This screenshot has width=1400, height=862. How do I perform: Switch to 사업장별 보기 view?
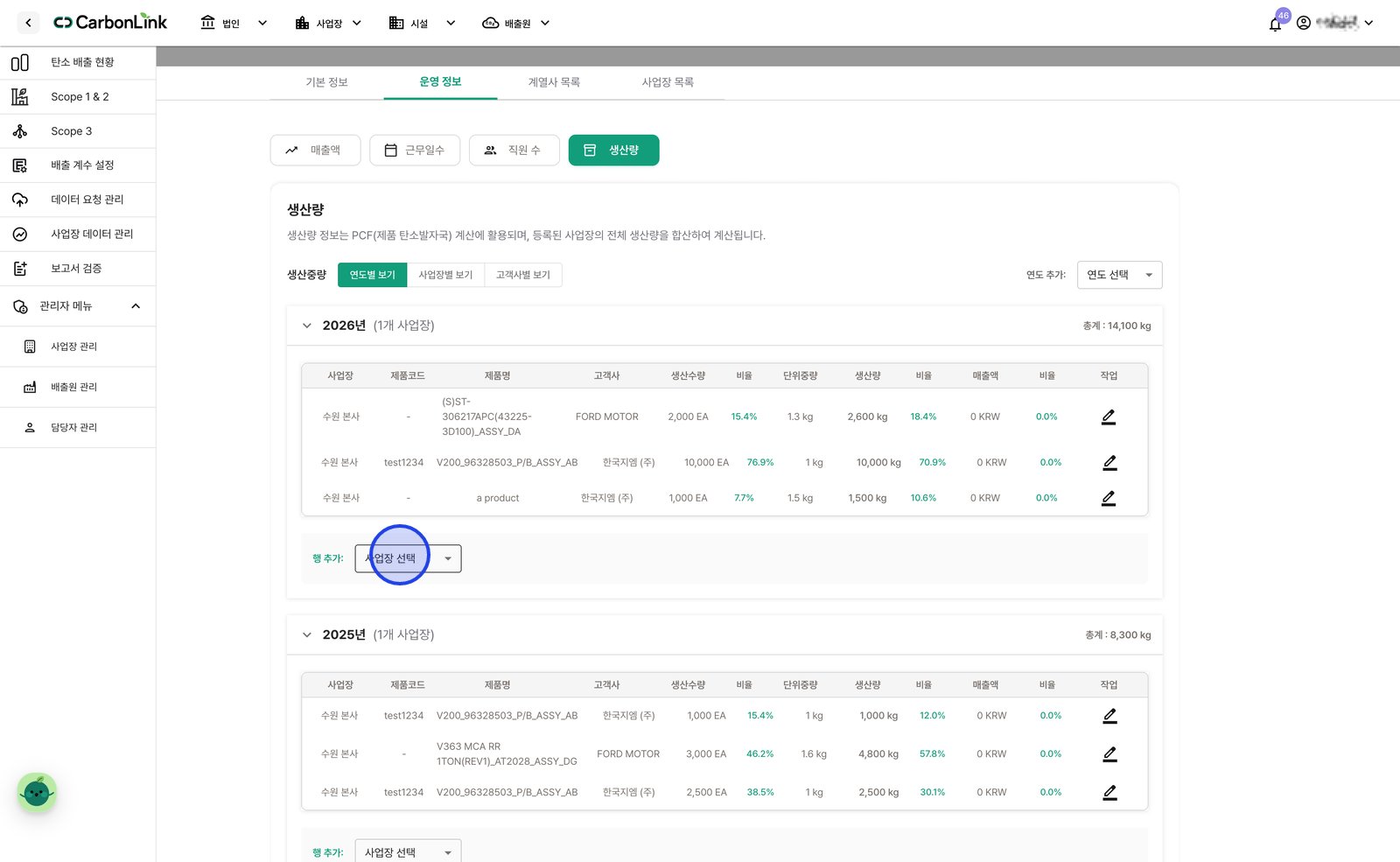pyautogui.click(x=445, y=275)
